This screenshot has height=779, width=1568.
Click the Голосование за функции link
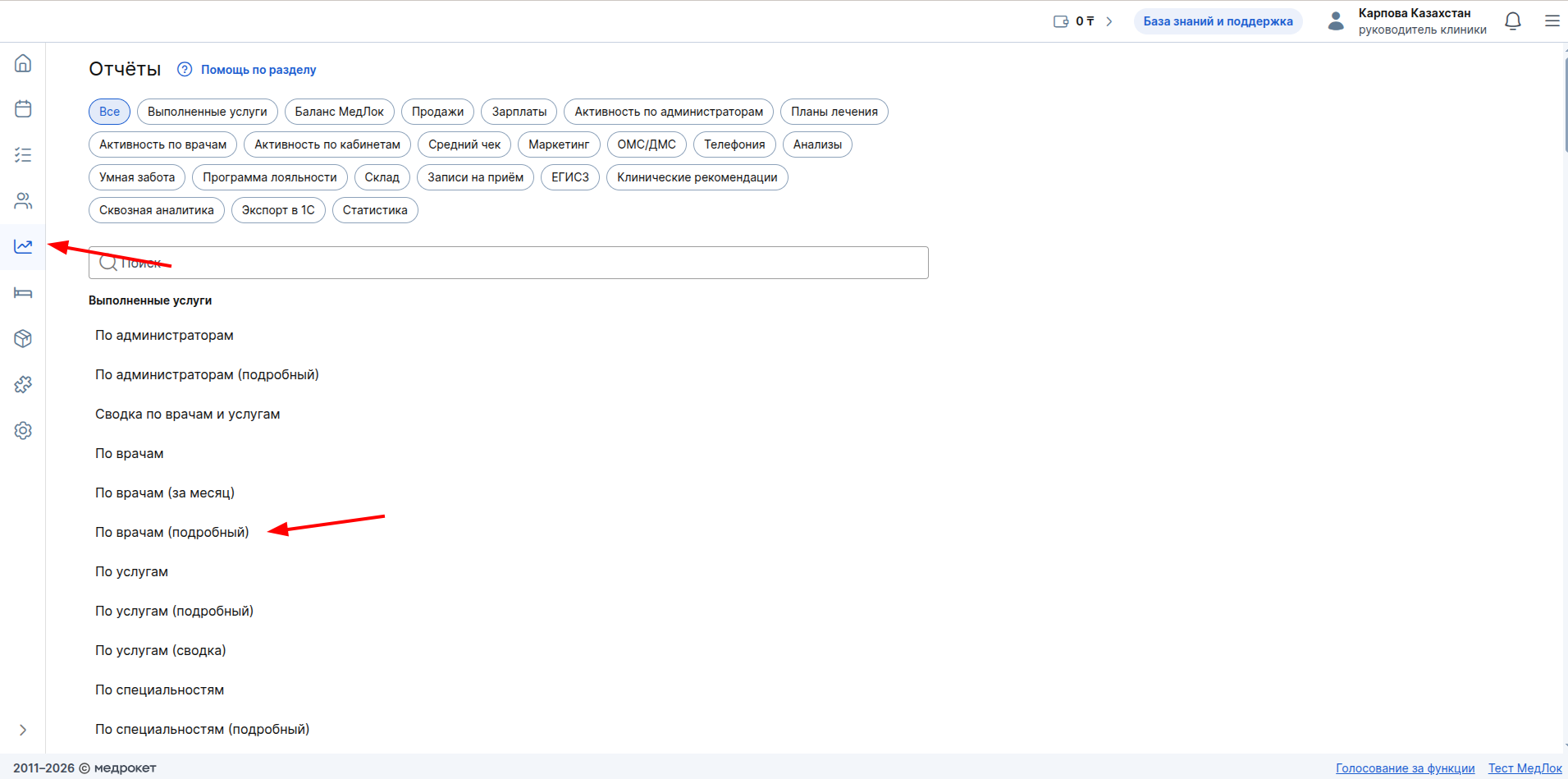1405,768
